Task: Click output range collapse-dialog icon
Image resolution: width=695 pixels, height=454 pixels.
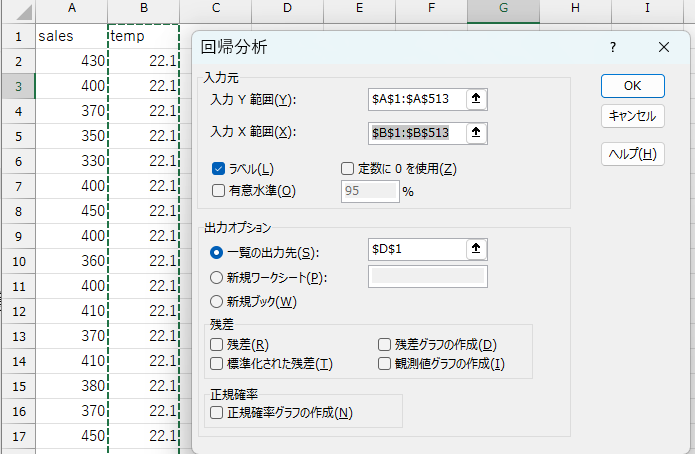Action: [476, 248]
